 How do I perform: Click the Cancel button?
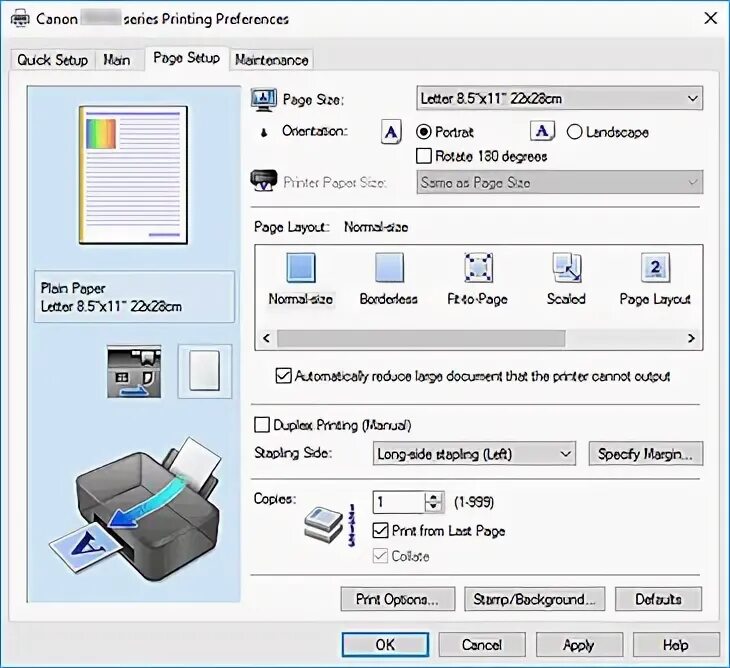(482, 645)
